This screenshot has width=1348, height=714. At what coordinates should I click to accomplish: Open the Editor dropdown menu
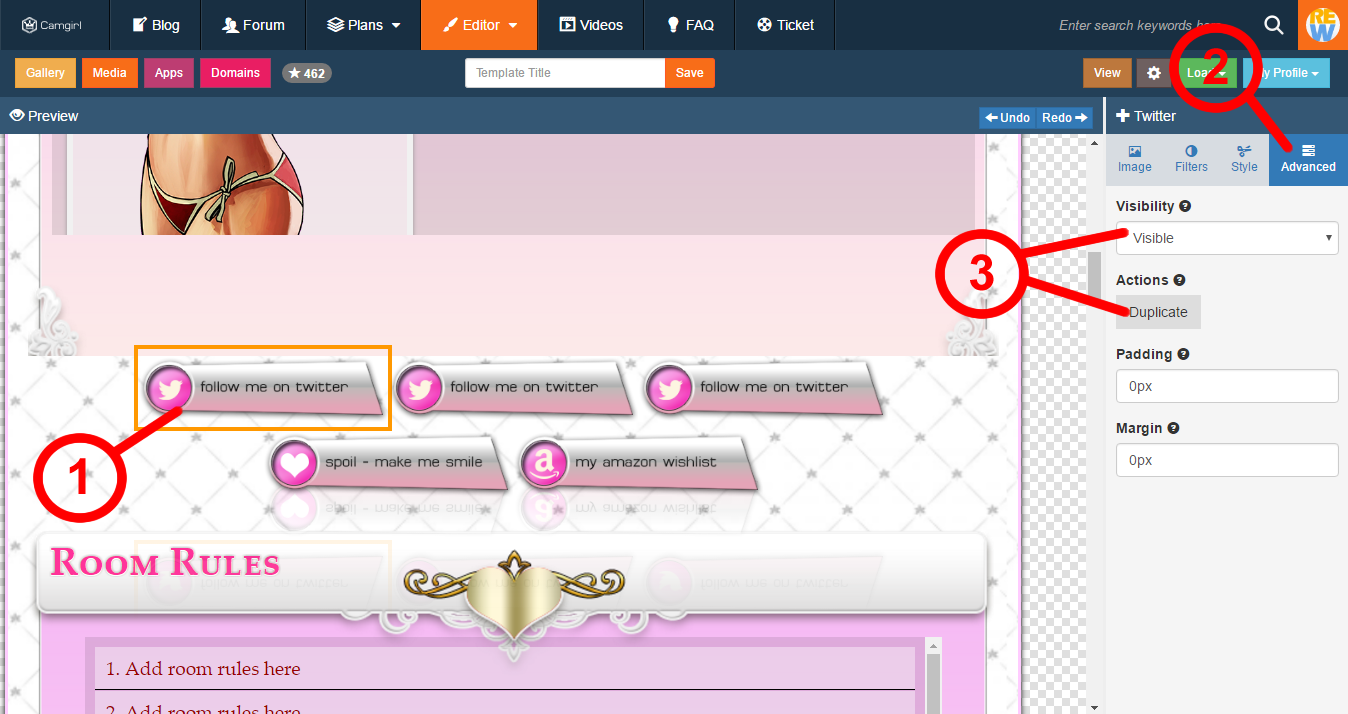tap(480, 25)
